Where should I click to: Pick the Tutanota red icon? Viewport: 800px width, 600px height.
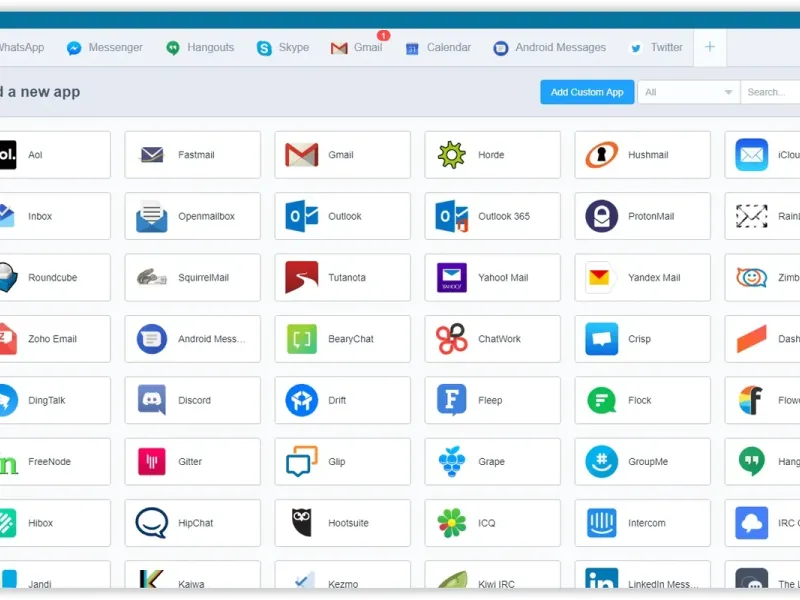click(x=302, y=277)
